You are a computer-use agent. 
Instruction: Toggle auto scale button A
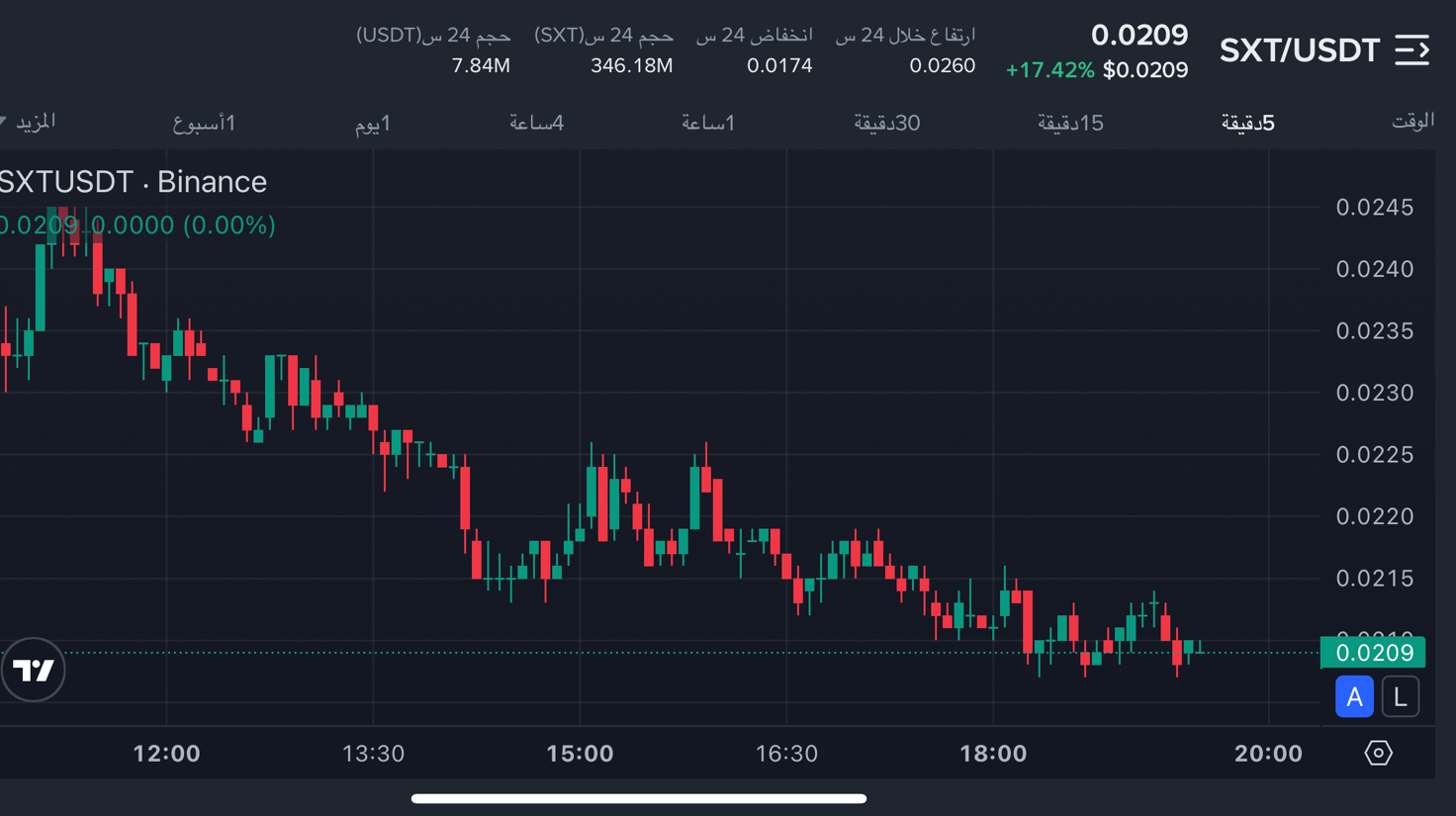[1354, 696]
